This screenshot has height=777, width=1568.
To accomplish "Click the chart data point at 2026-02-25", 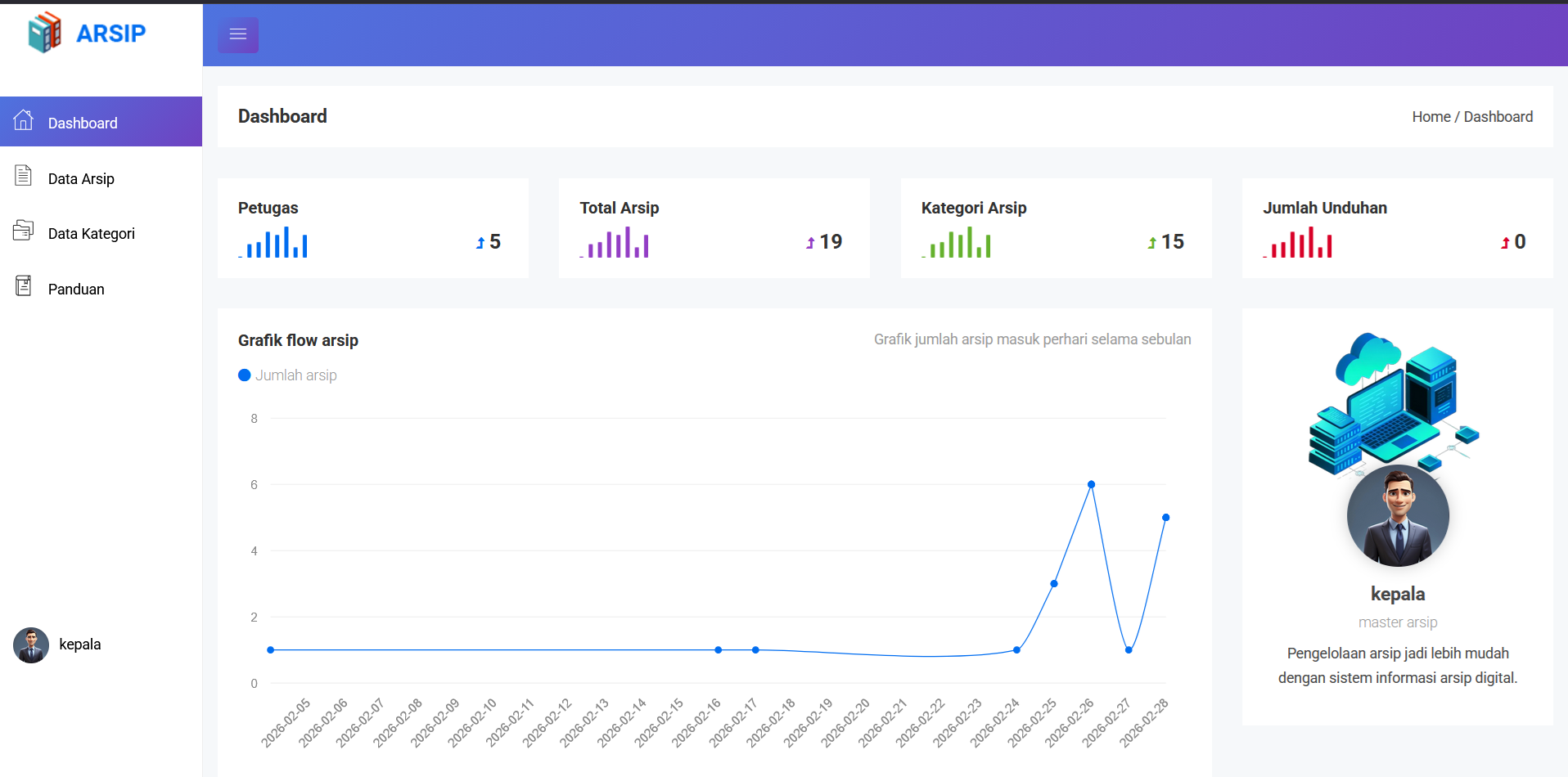I will point(1054,584).
